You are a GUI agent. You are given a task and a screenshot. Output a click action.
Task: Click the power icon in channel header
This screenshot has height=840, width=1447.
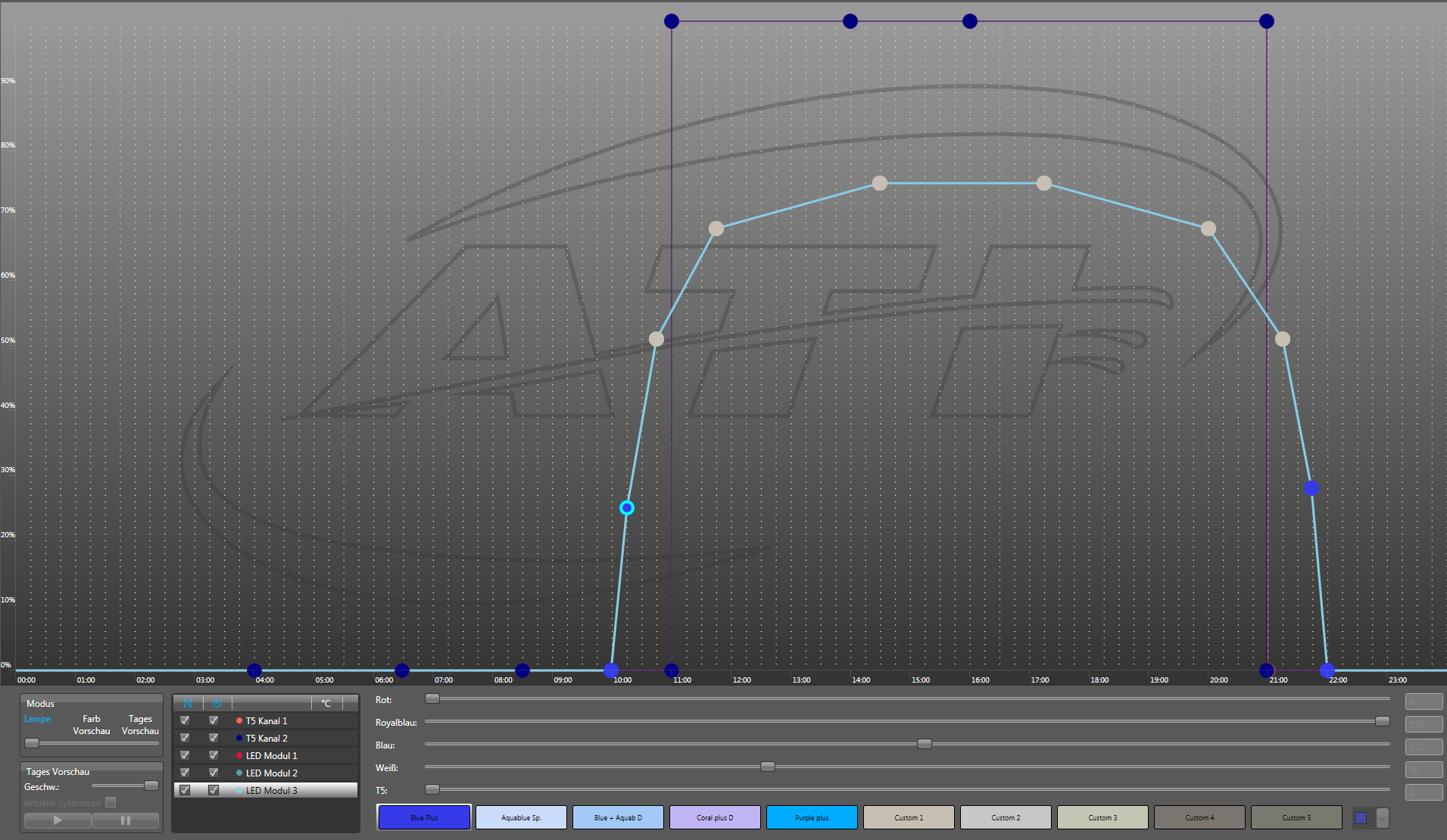(217, 703)
